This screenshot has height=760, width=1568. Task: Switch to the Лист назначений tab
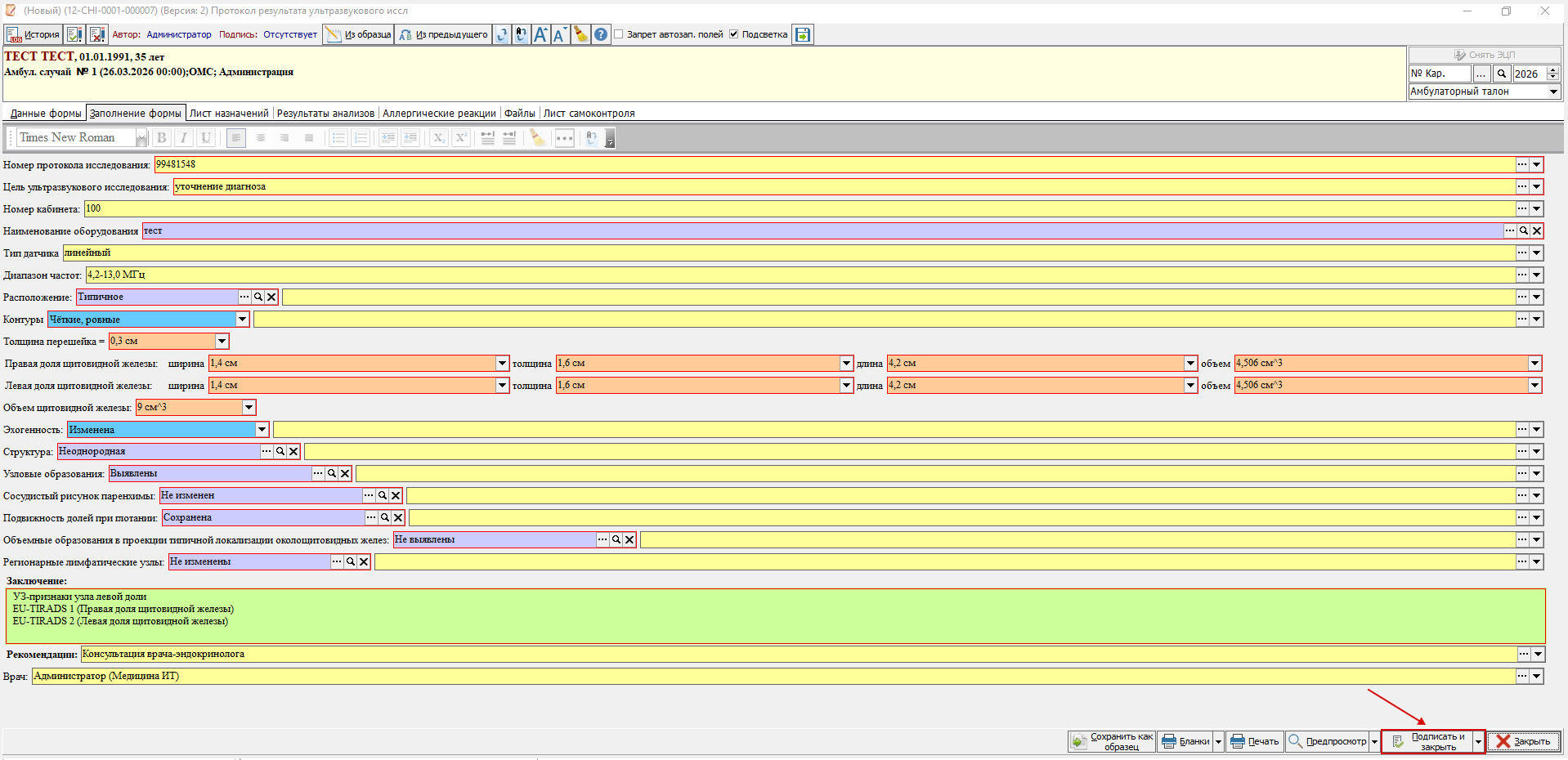pyautogui.click(x=229, y=114)
